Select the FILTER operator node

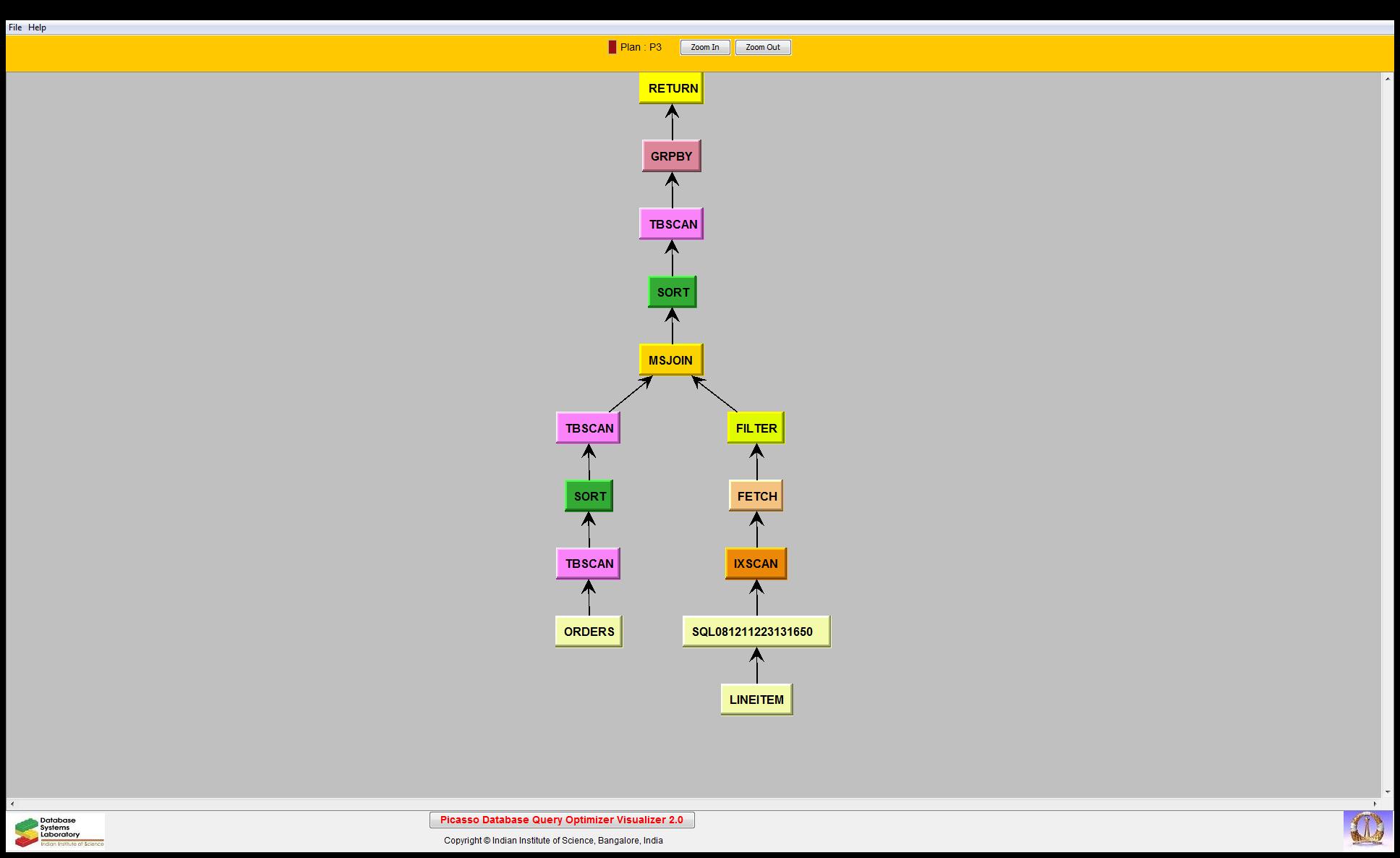[x=756, y=428]
